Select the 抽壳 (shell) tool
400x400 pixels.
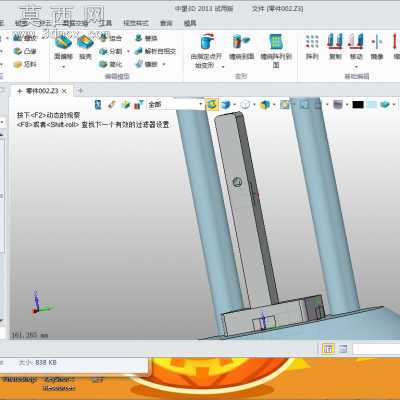[85, 46]
